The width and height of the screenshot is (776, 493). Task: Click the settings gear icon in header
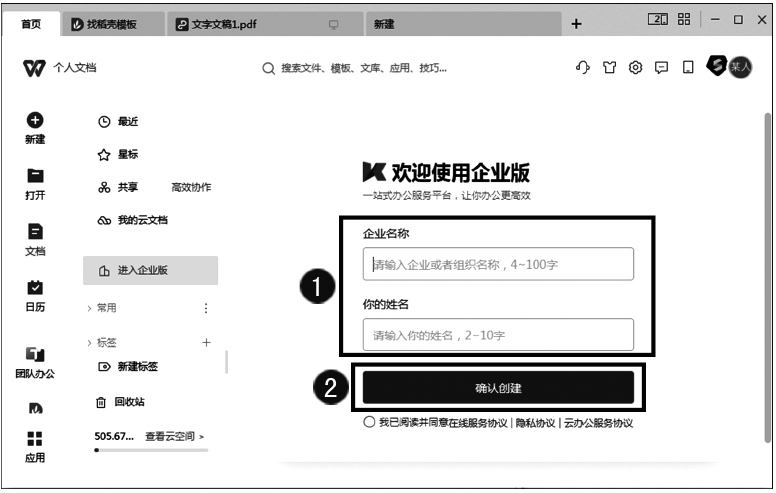click(635, 68)
